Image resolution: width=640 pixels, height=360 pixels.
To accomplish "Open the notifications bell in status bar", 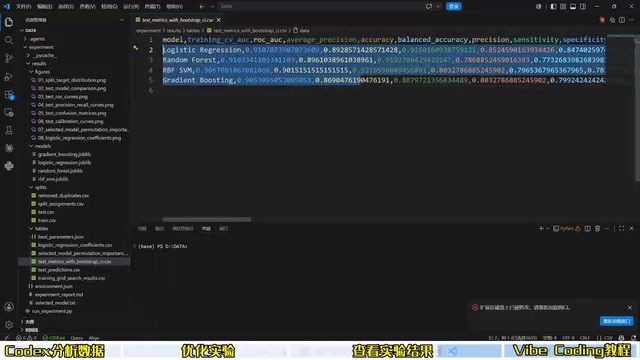I will pyautogui.click(x=633, y=338).
